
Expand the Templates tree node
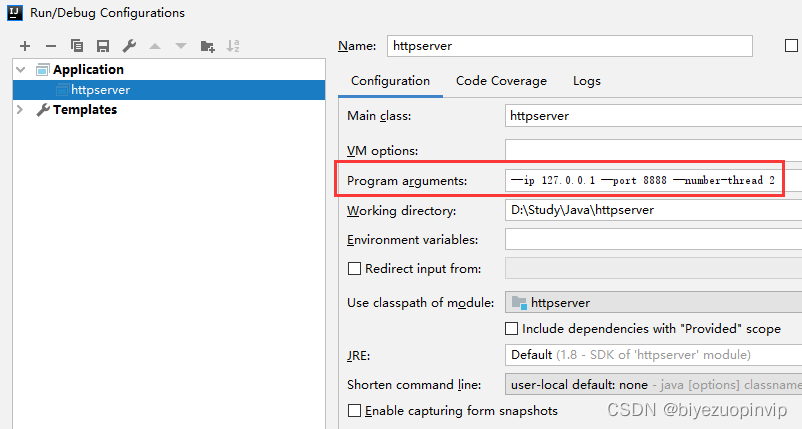click(x=20, y=109)
